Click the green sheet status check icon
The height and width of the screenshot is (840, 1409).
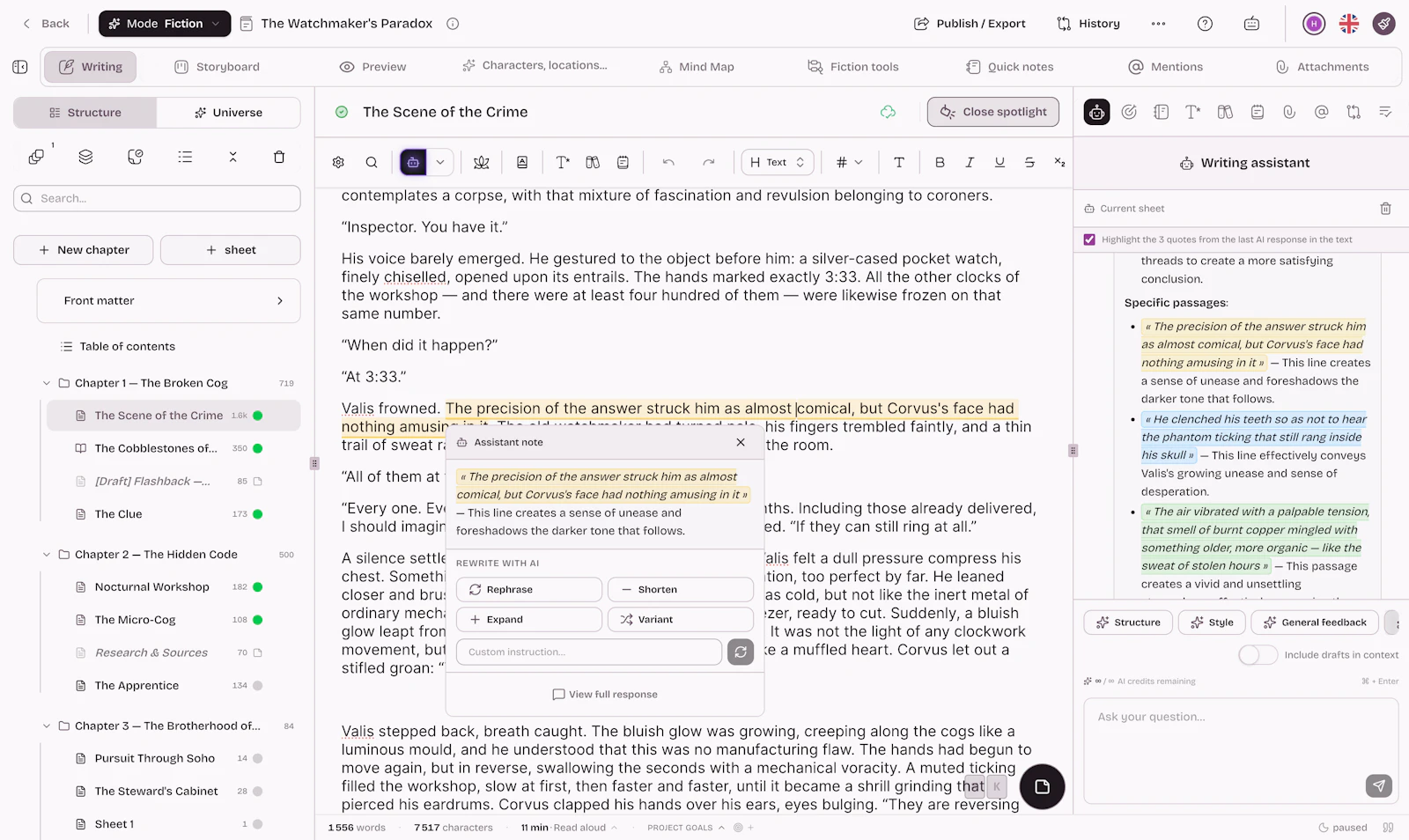click(342, 112)
